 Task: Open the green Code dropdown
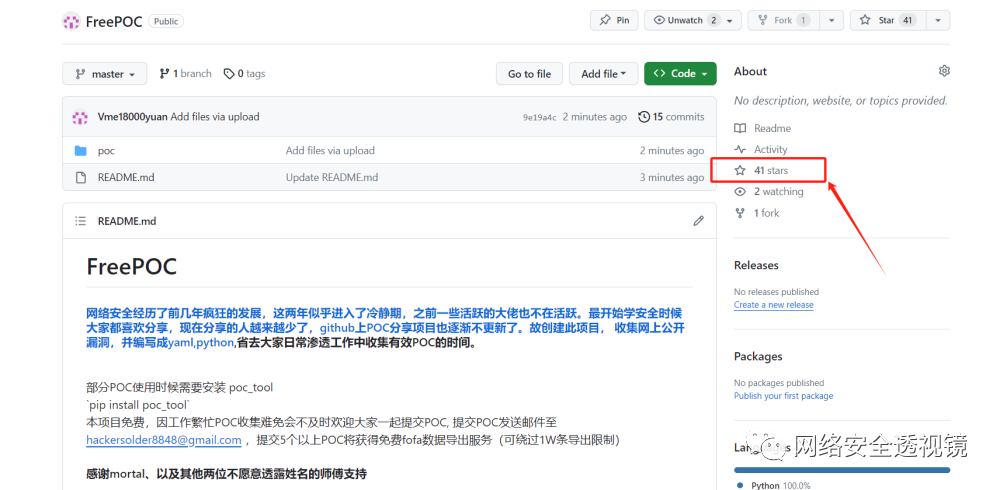(x=680, y=74)
